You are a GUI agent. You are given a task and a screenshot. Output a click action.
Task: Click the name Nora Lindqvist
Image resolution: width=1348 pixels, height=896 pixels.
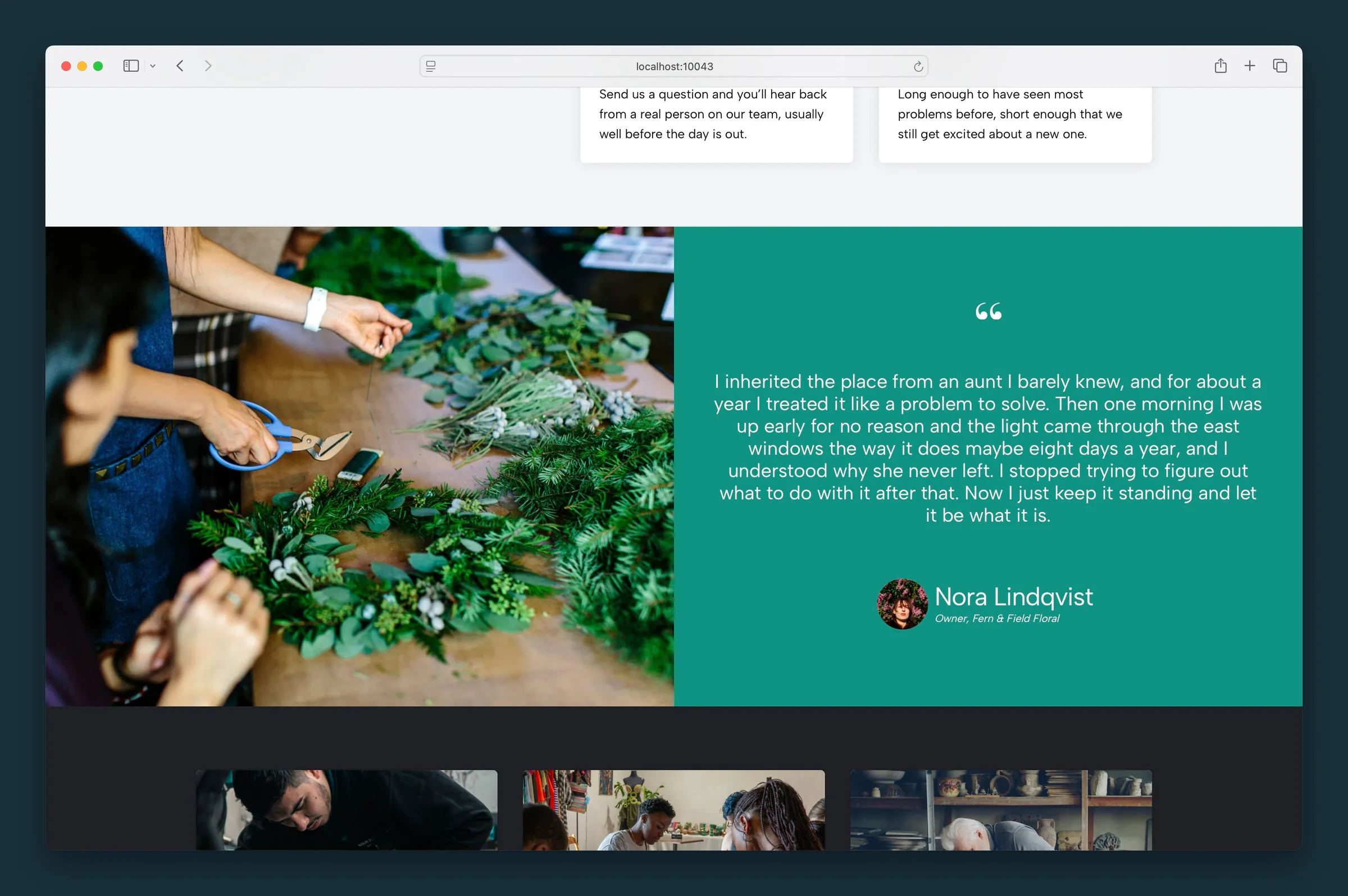pyautogui.click(x=1014, y=597)
